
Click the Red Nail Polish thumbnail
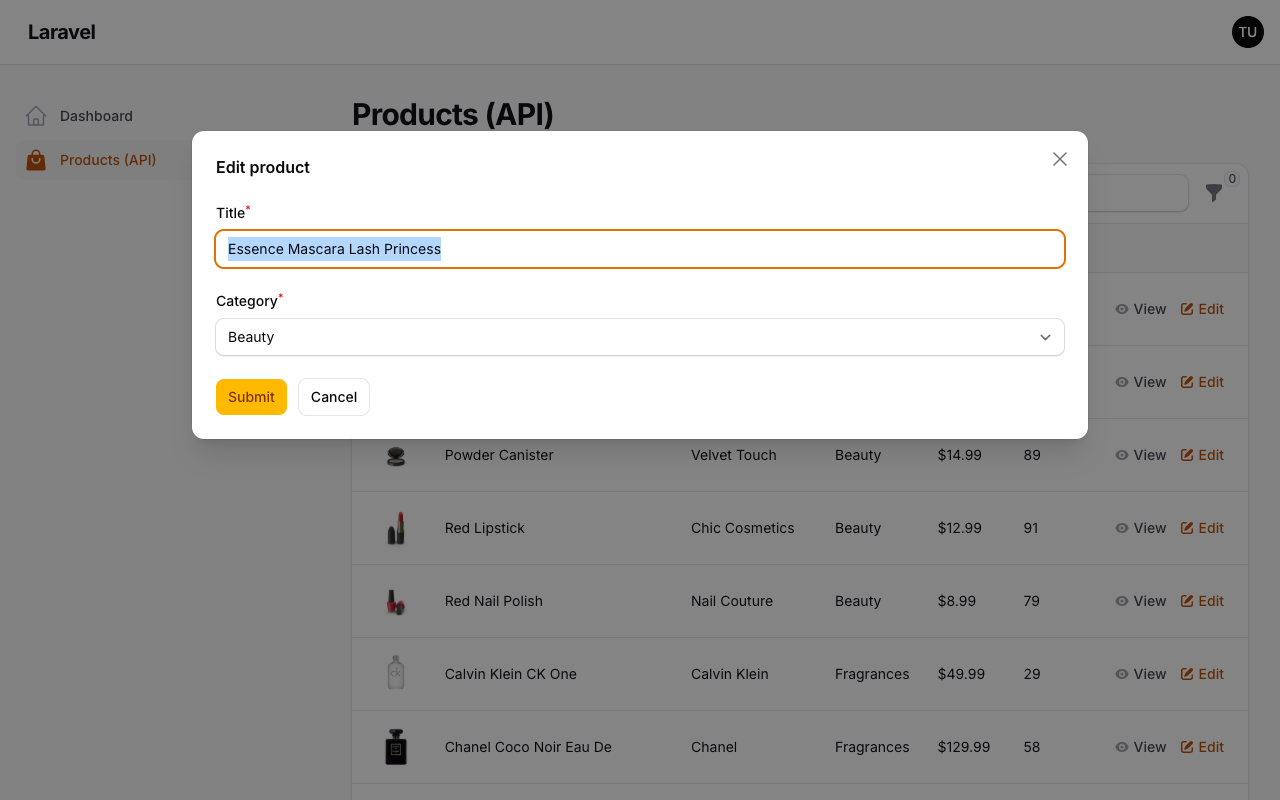(x=396, y=601)
